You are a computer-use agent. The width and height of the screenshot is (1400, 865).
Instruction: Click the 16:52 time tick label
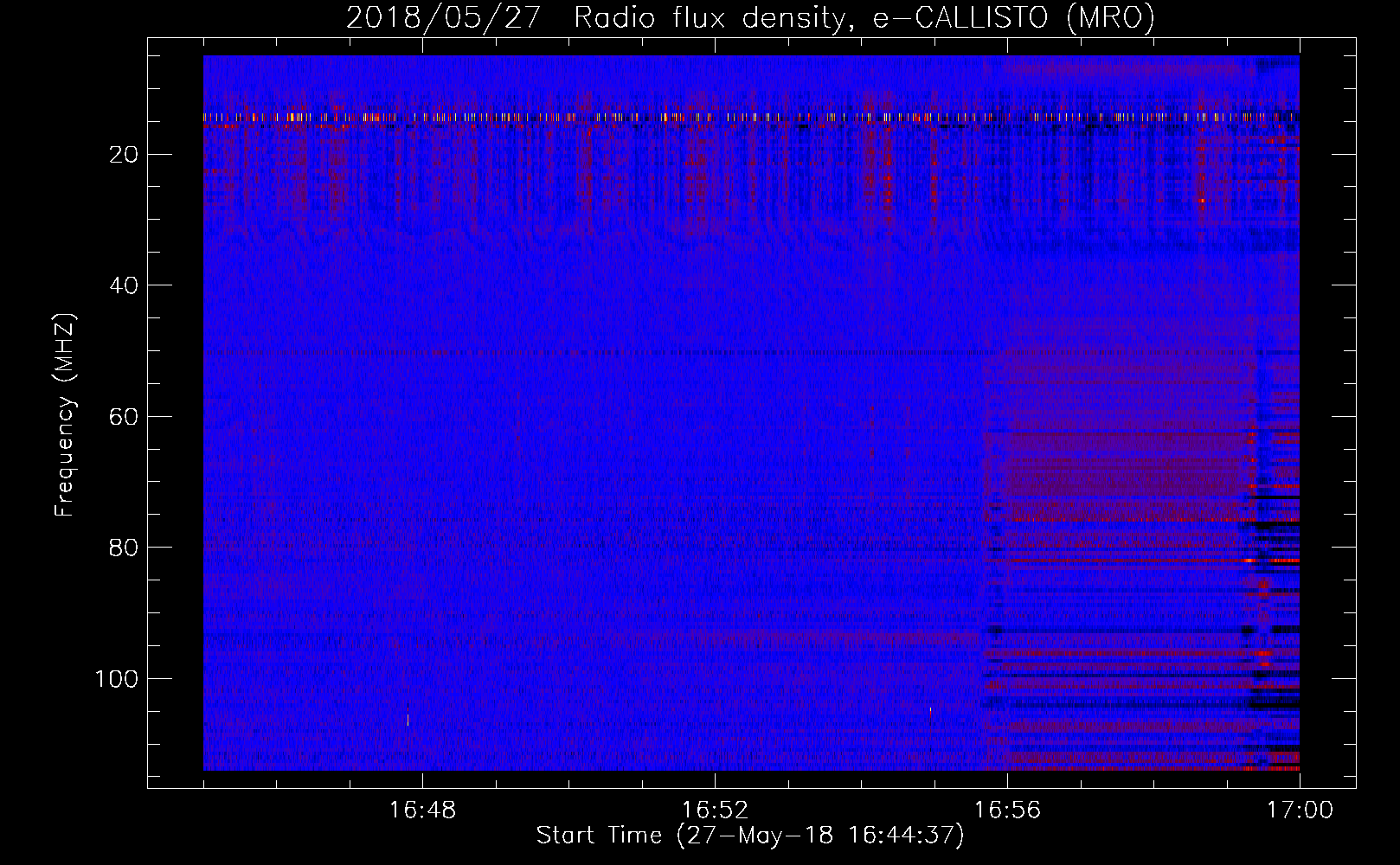[715, 810]
